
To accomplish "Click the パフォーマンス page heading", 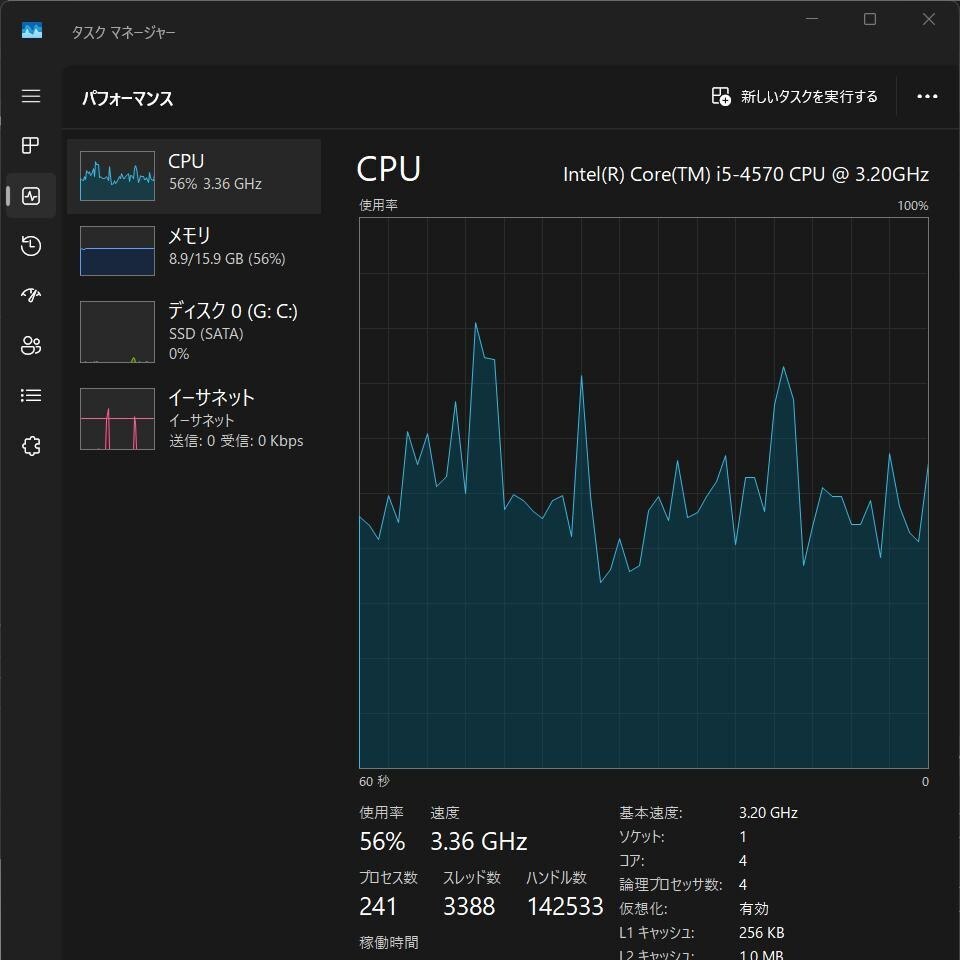I will [127, 99].
